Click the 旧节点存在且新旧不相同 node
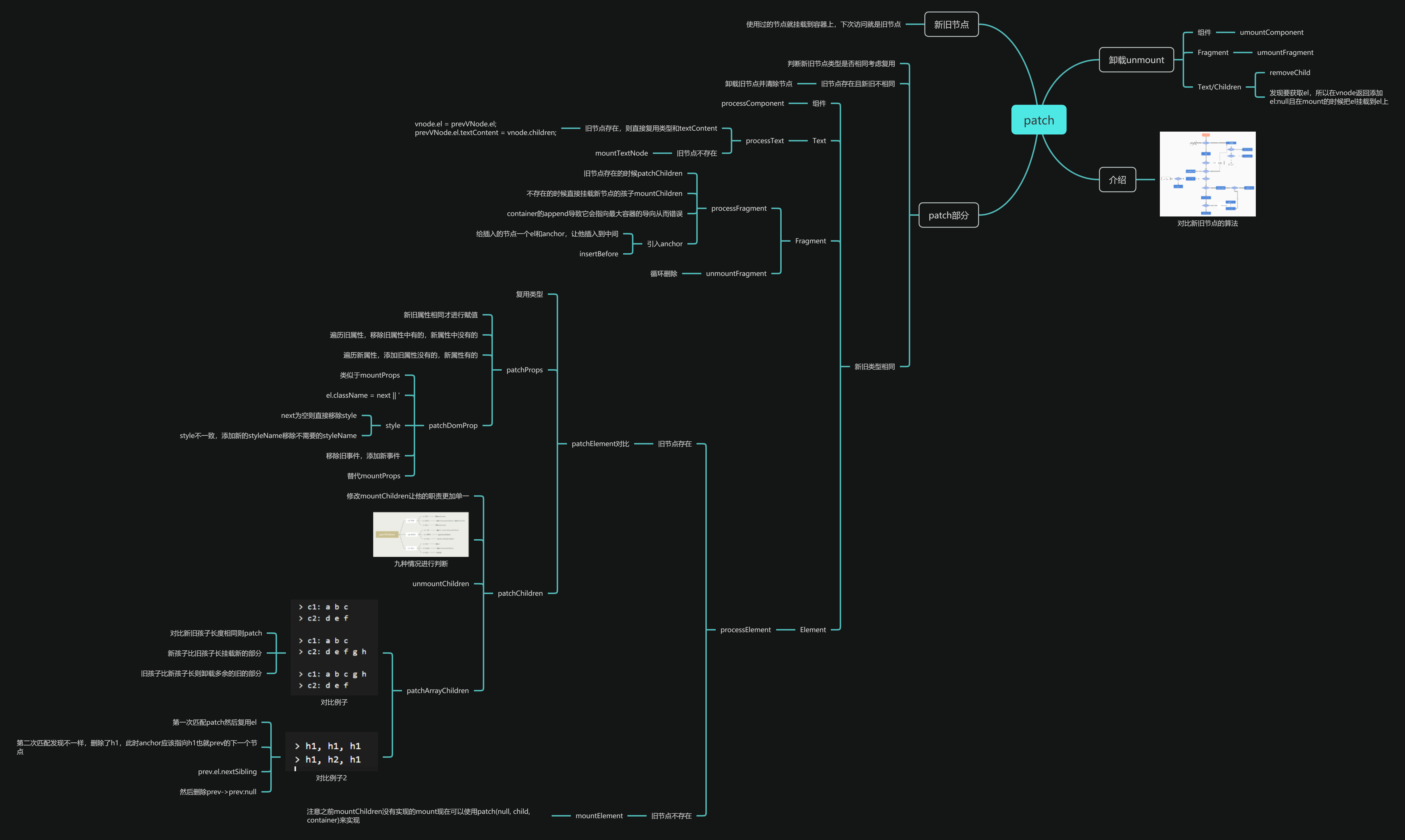The width and height of the screenshot is (1405, 840). (x=858, y=84)
